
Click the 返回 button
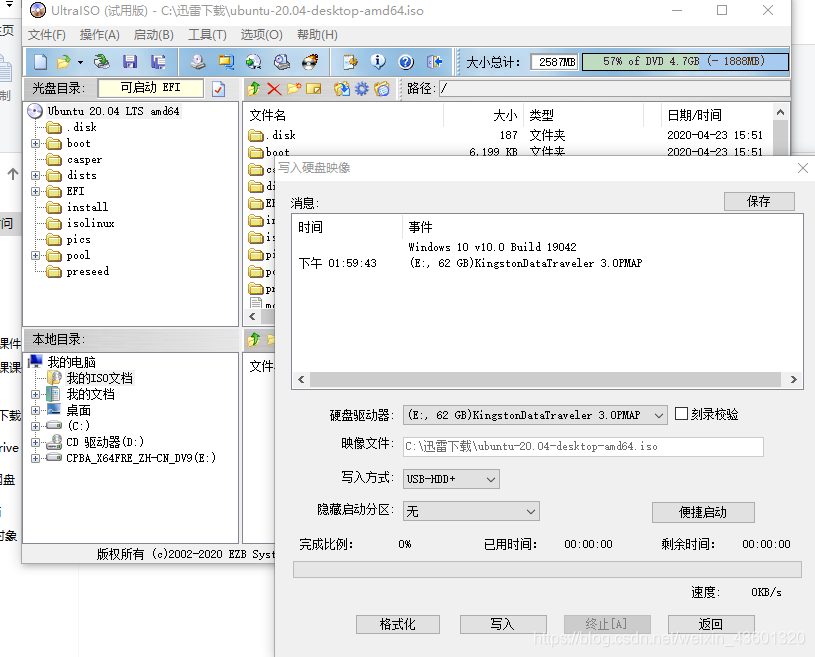(711, 624)
